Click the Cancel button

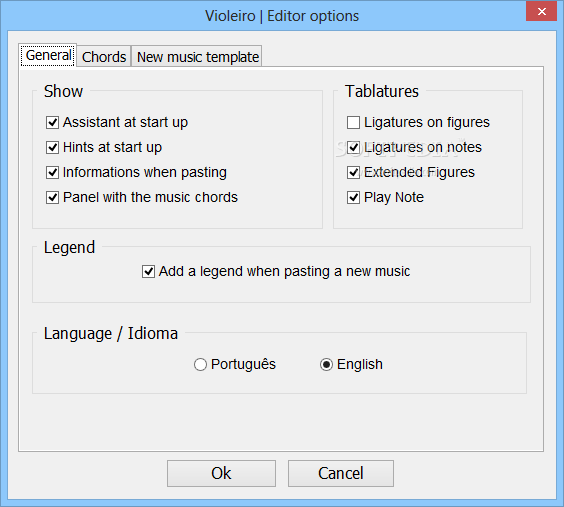tap(341, 474)
